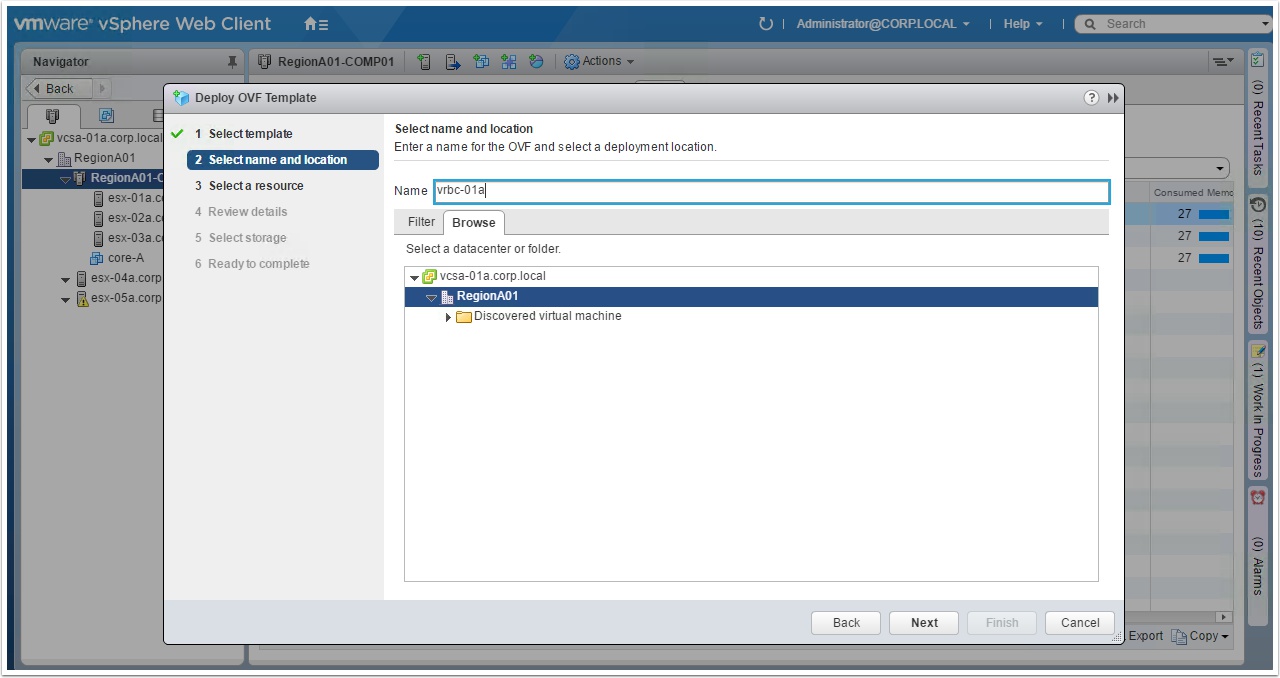Click the new resource pool toolbar icon
This screenshot has width=1280, height=678.
(x=536, y=62)
